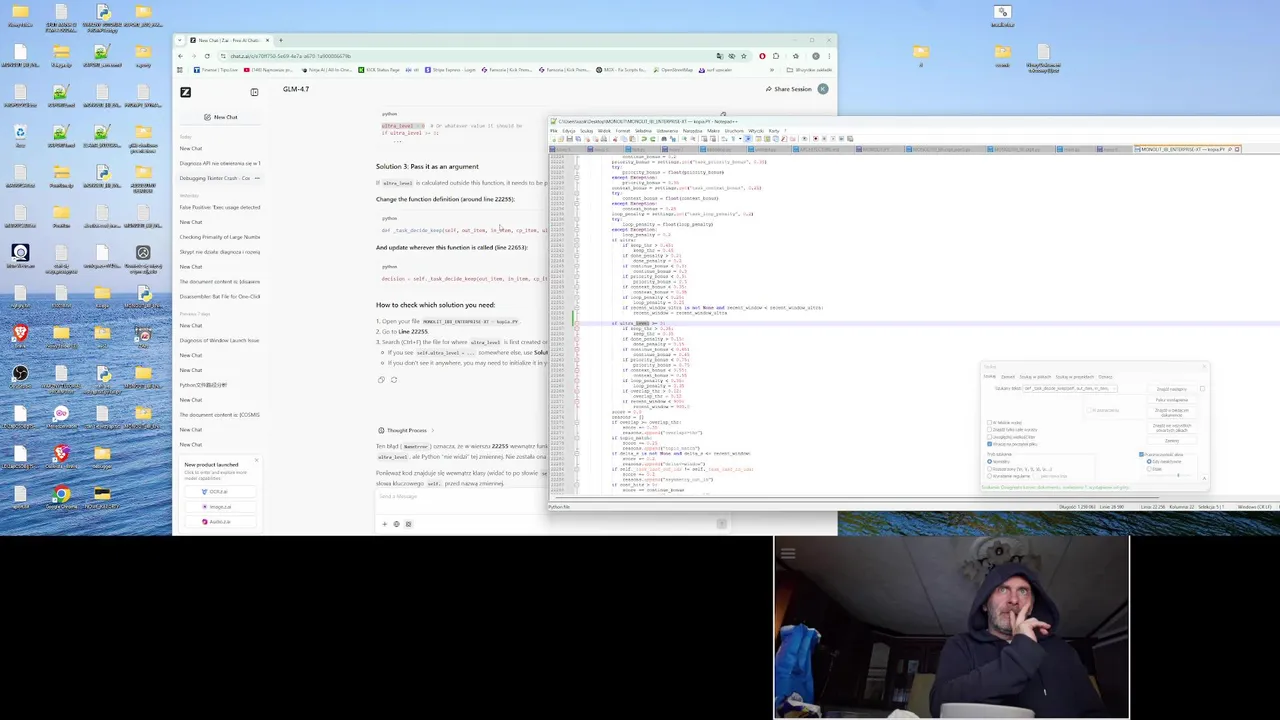Click the Redo icon in Notepad++ toolbar
Viewport: 1280px width, 720px height.
click(x=652, y=139)
